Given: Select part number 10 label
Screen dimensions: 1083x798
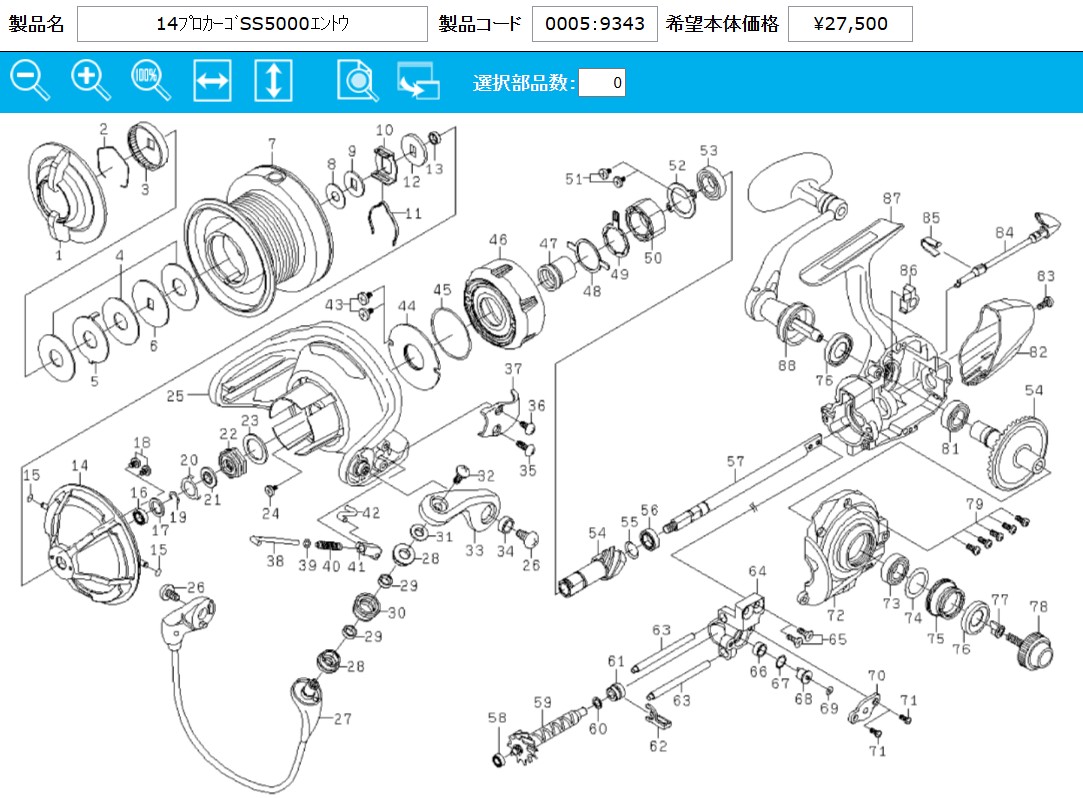Looking at the screenshot, I should (x=385, y=130).
